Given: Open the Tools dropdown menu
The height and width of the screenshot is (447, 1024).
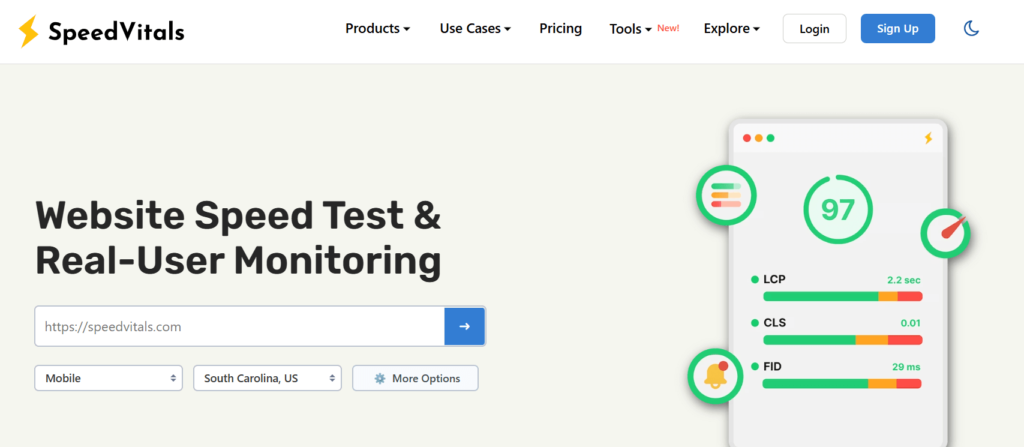Looking at the screenshot, I should coord(630,29).
